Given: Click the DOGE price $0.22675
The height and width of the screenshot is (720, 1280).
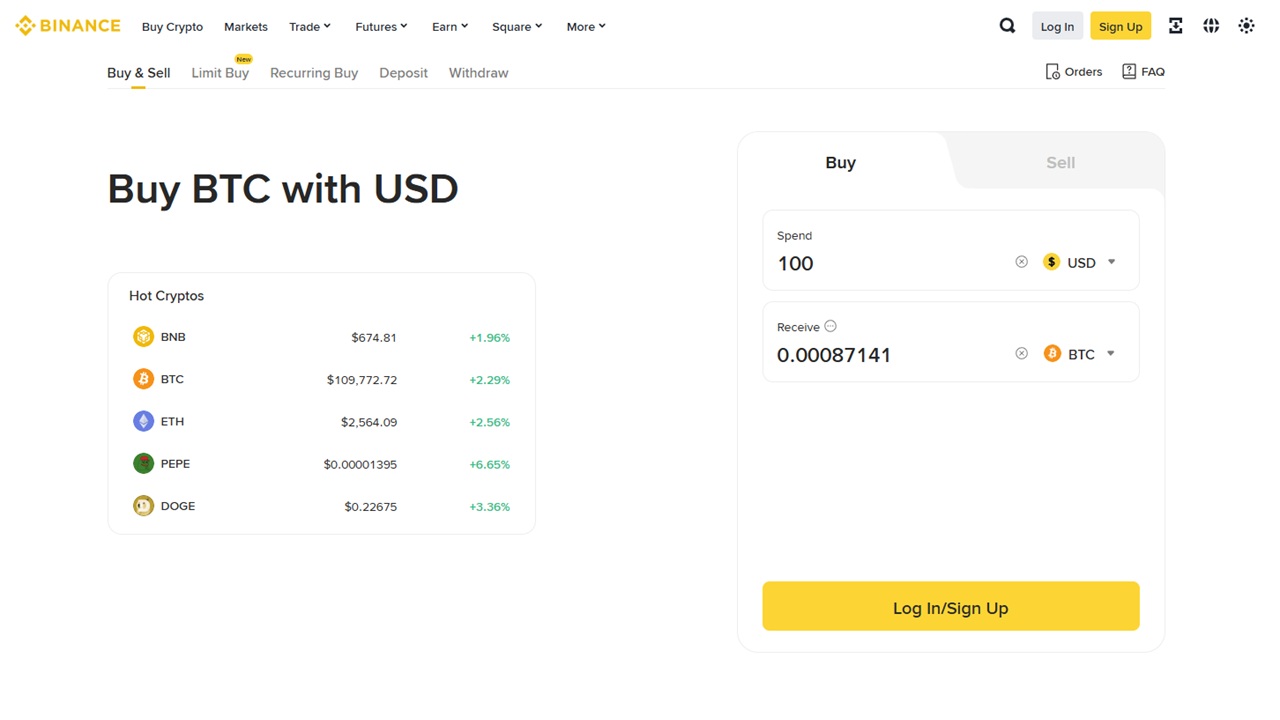Looking at the screenshot, I should [x=371, y=507].
